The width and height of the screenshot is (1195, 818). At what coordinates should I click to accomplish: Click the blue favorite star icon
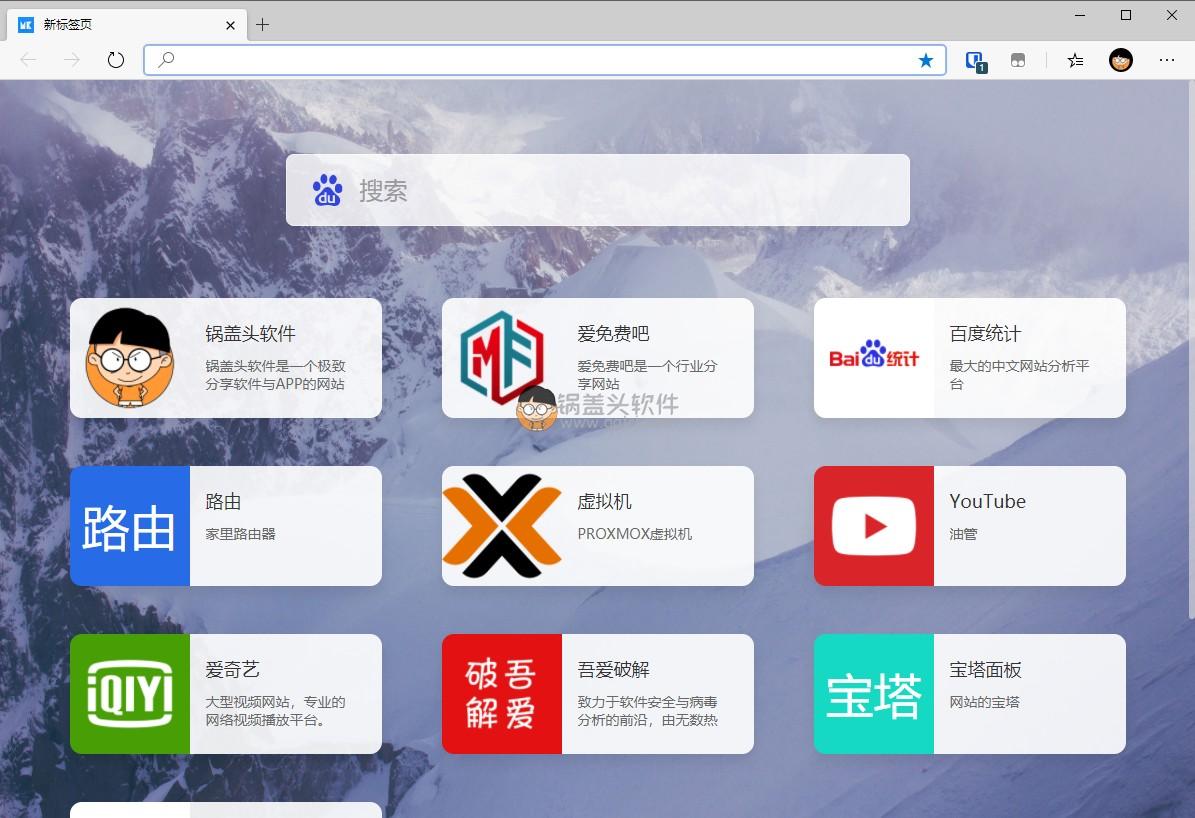click(x=926, y=60)
